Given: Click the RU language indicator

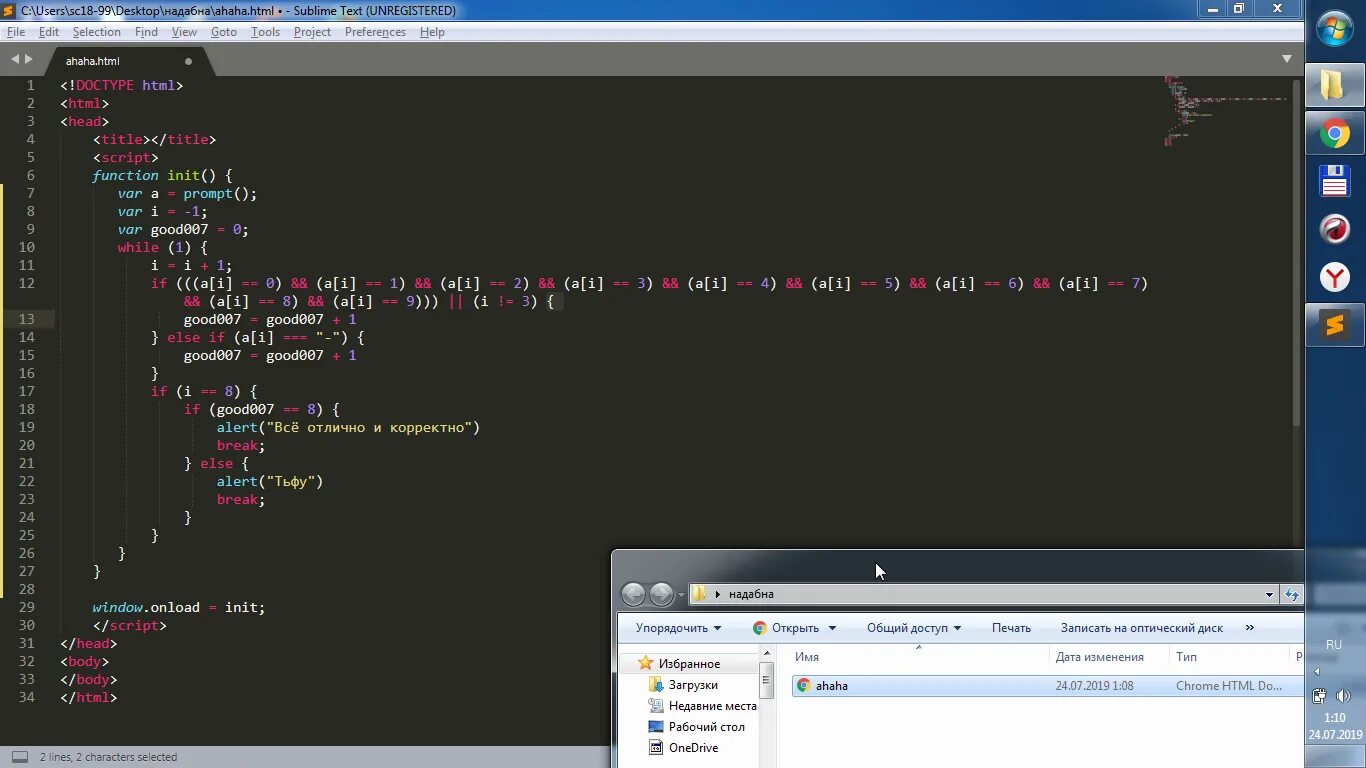Looking at the screenshot, I should click(1334, 645).
